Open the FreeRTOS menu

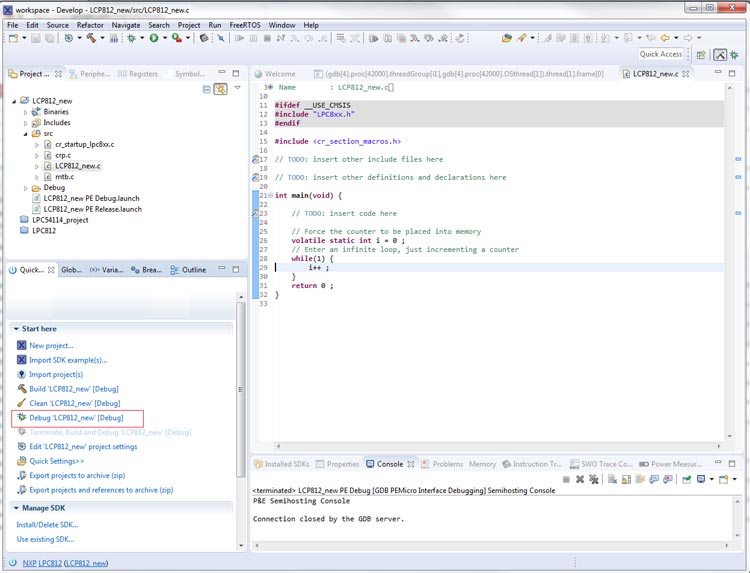[x=245, y=24]
